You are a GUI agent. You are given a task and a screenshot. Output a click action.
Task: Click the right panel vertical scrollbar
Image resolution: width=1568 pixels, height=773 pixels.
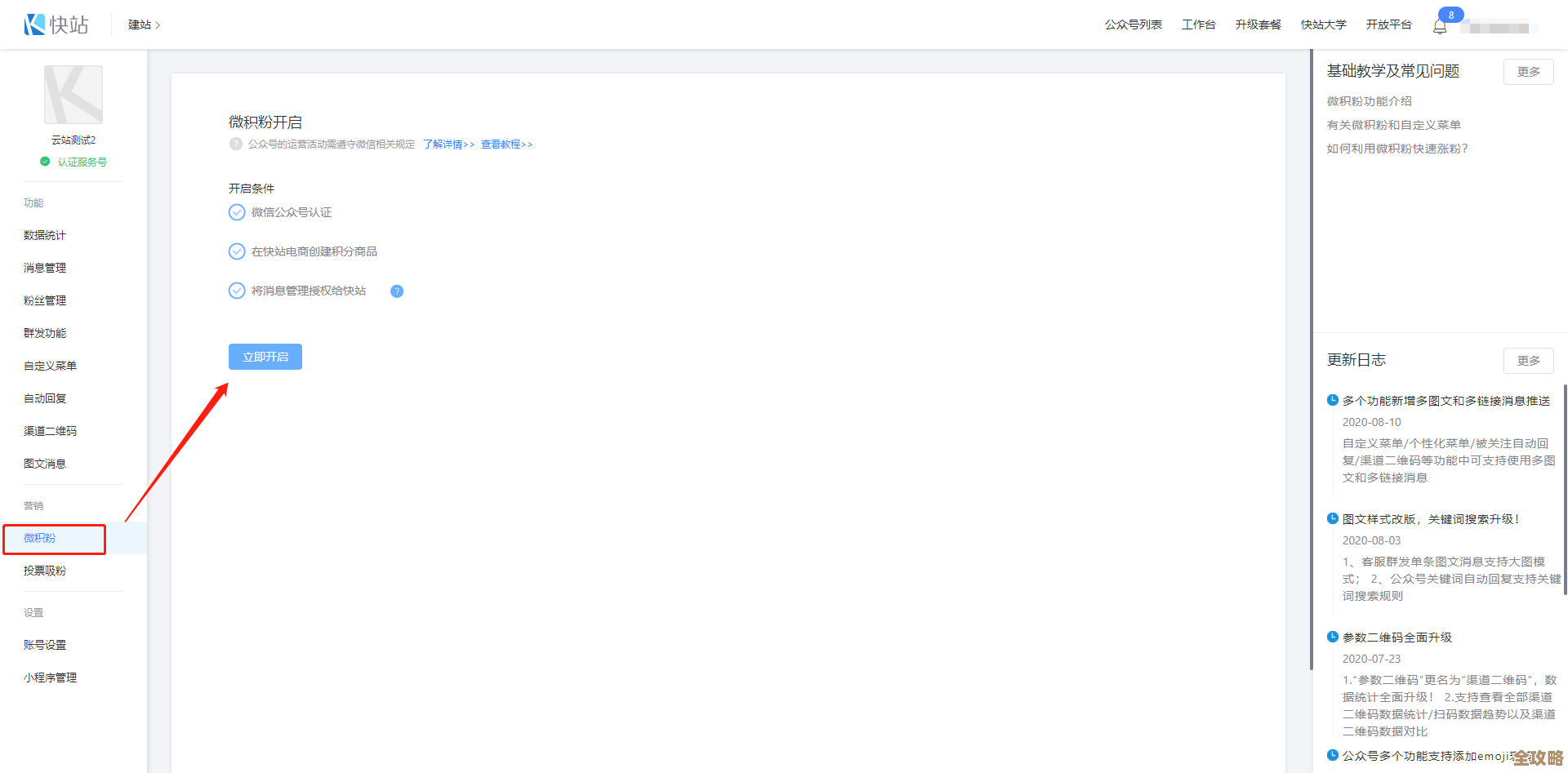[x=1565, y=490]
